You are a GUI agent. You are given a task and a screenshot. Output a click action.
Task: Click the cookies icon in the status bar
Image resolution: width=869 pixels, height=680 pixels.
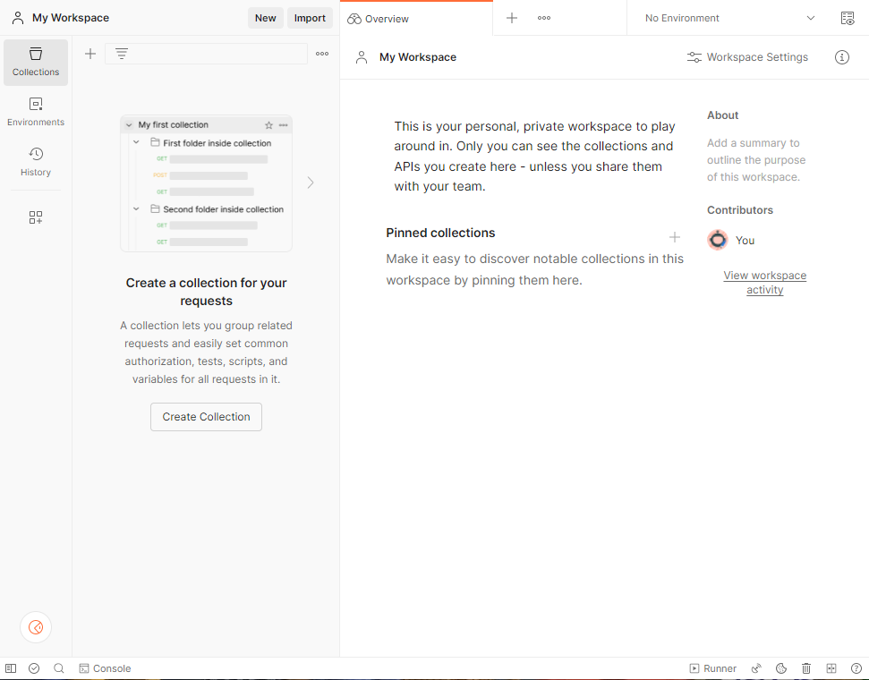click(x=781, y=668)
